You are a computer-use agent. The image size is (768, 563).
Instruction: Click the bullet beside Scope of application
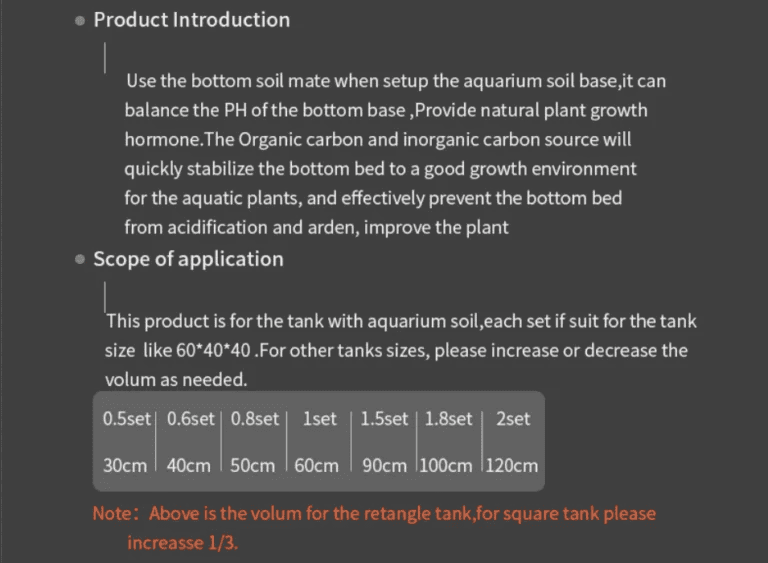pos(81,260)
